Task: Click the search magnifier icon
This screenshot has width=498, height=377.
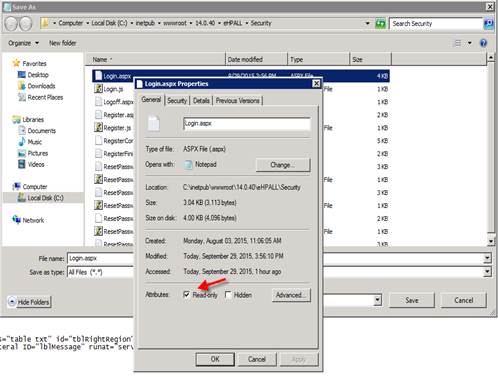Action: tap(488, 24)
